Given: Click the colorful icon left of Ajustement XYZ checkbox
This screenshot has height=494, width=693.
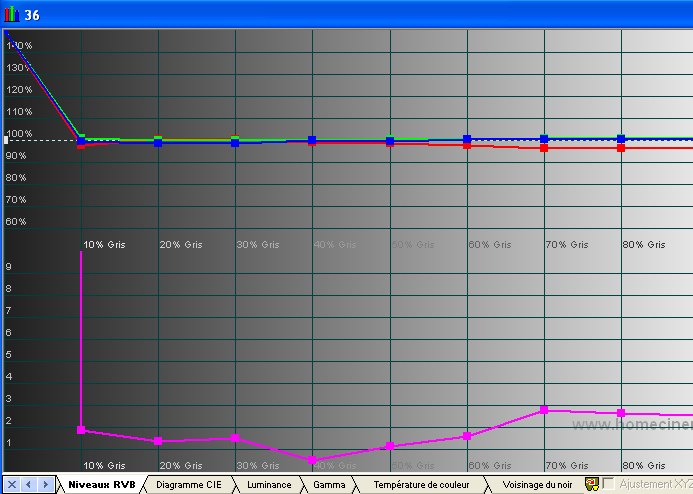Looking at the screenshot, I should pyautogui.click(x=591, y=484).
